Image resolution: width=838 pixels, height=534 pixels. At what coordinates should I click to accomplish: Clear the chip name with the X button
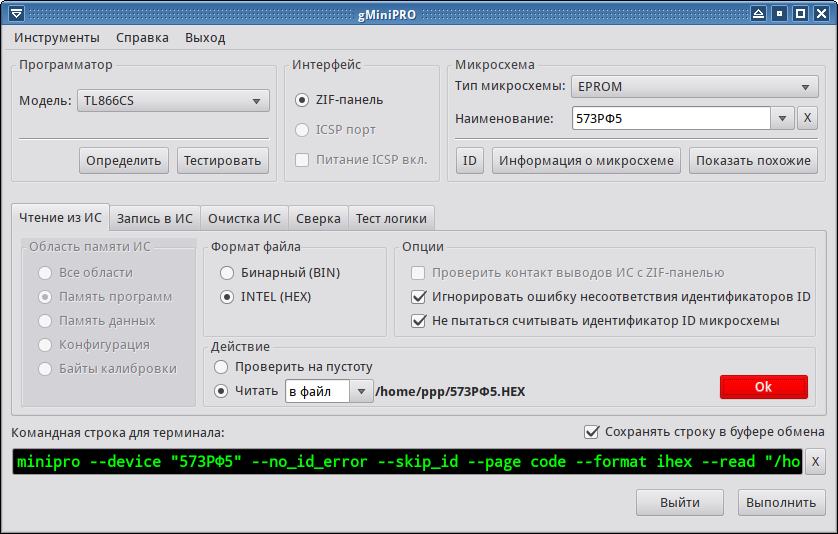click(807, 118)
